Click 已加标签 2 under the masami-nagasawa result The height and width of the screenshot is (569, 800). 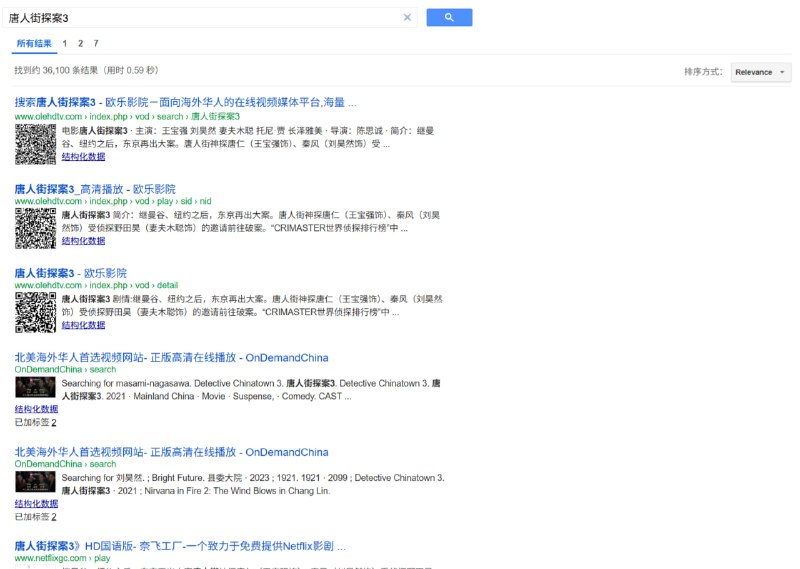pyautogui.click(x=35, y=423)
